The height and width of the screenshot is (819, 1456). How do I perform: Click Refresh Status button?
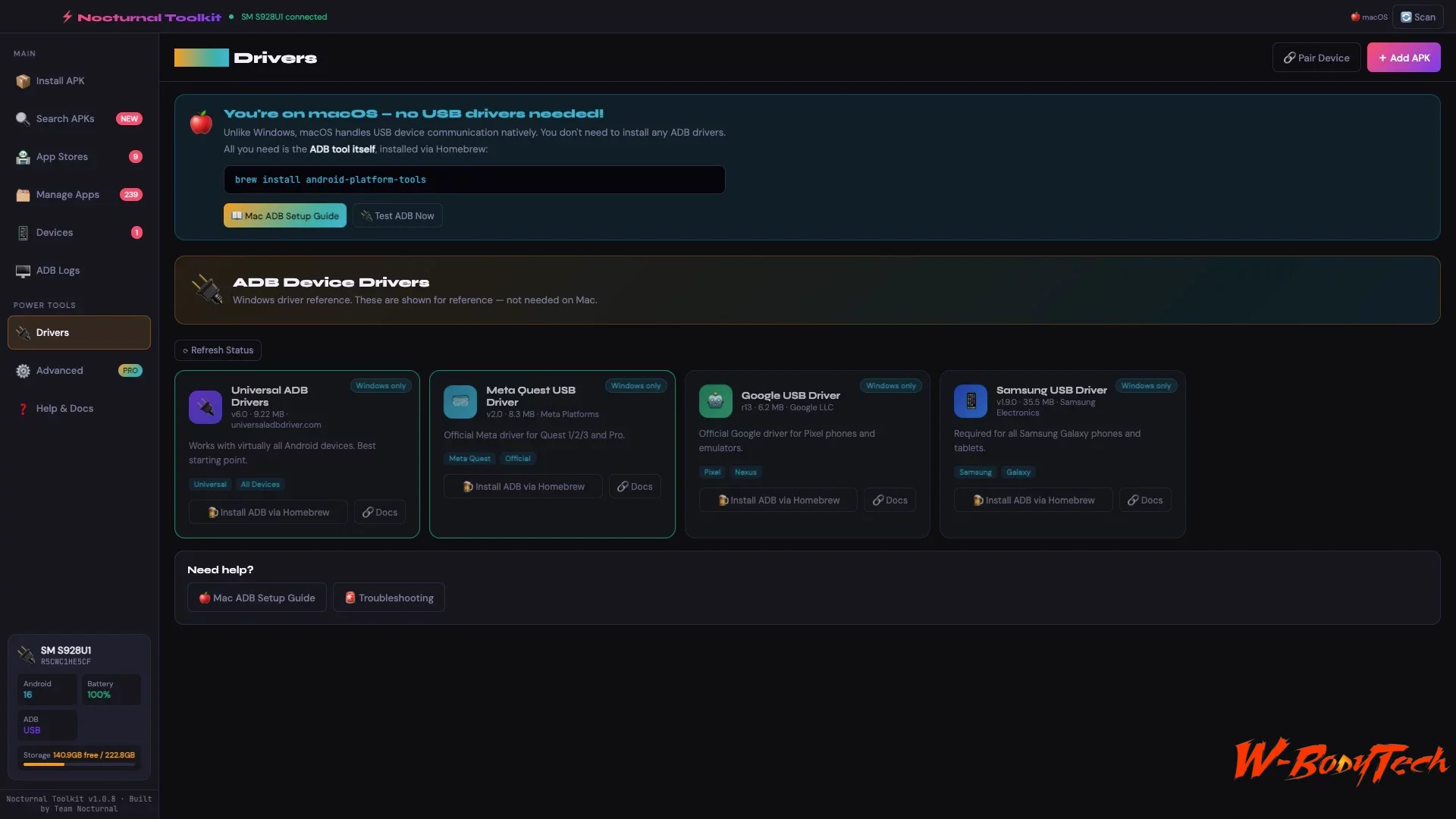[x=218, y=350]
